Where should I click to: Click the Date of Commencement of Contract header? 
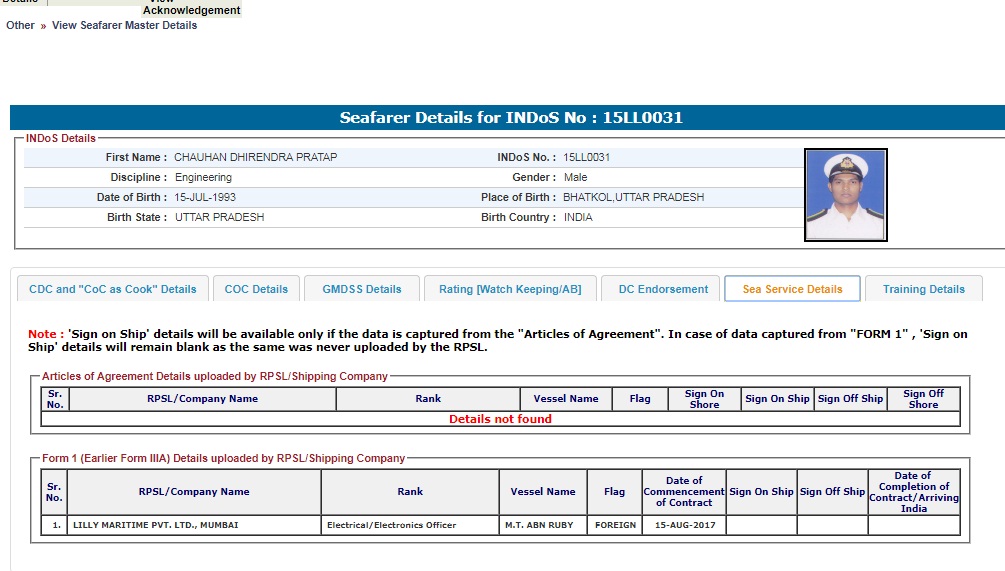[684, 491]
